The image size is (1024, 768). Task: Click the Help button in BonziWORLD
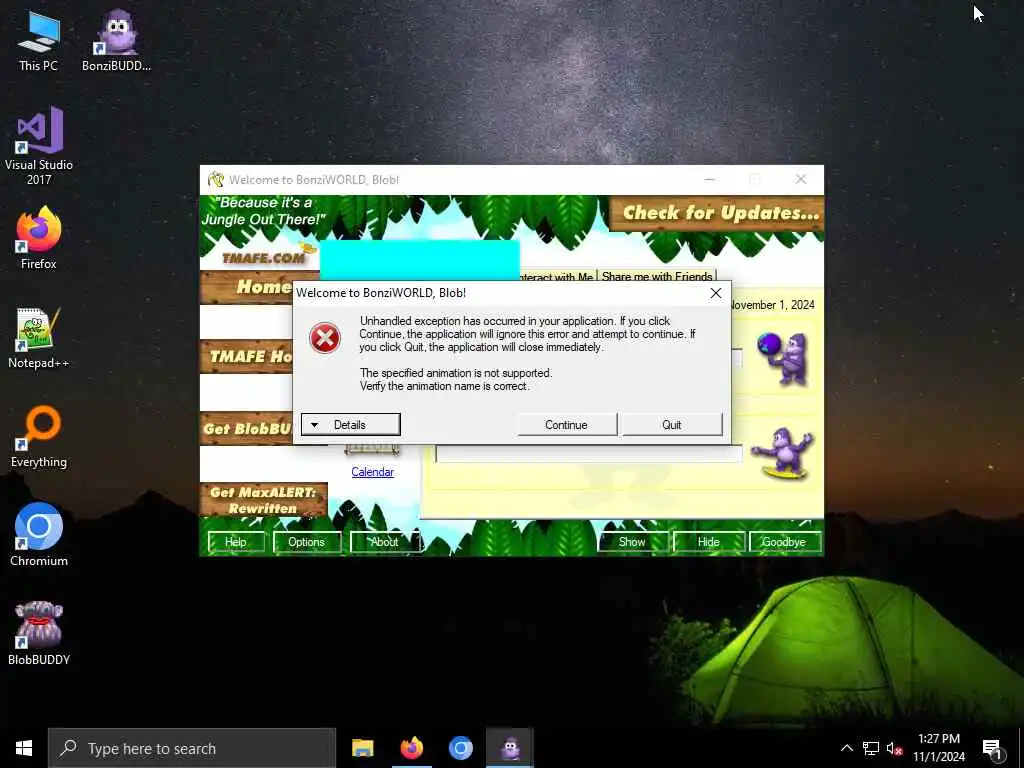236,542
